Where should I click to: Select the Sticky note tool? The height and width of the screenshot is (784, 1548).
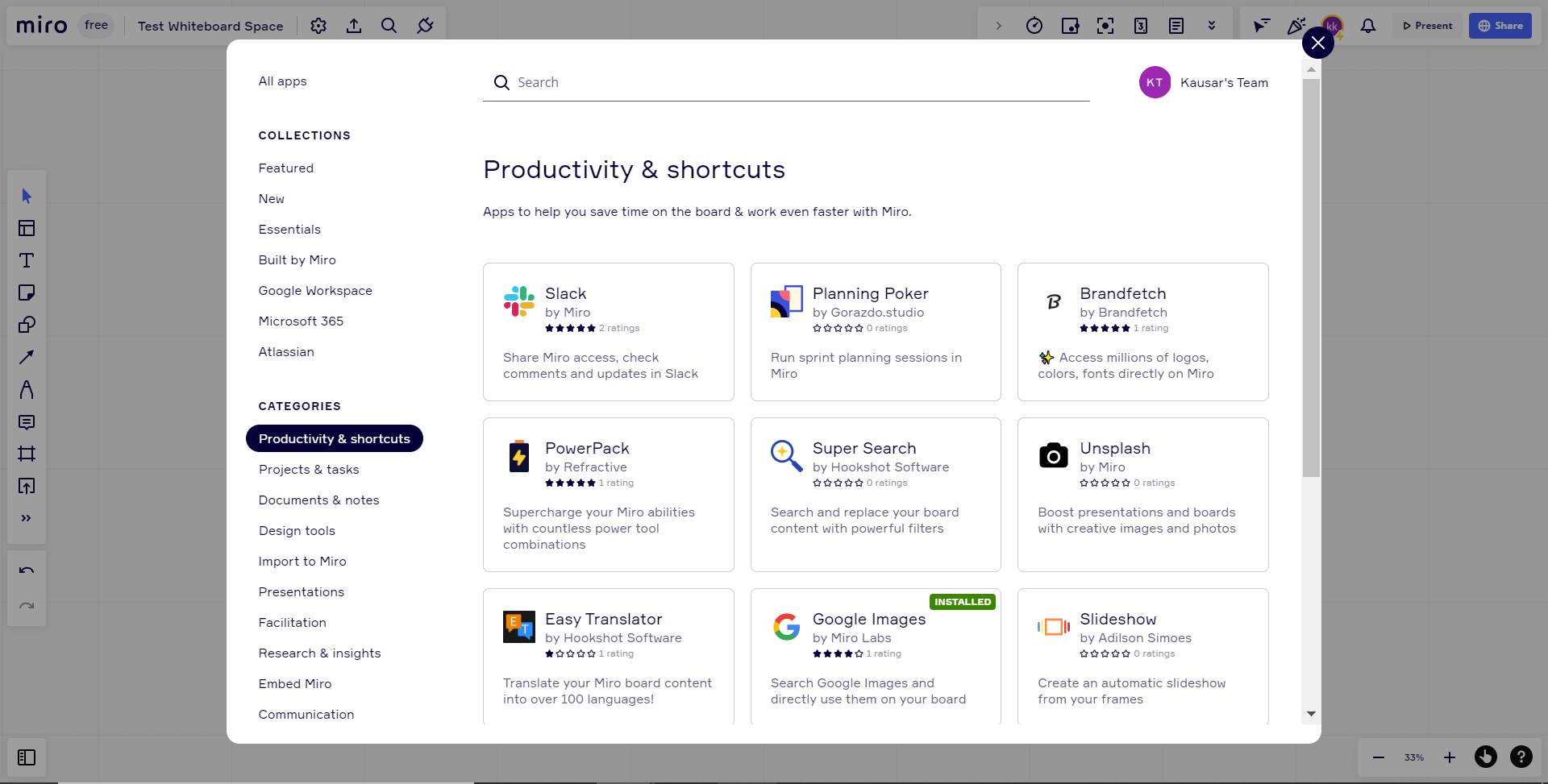[27, 292]
